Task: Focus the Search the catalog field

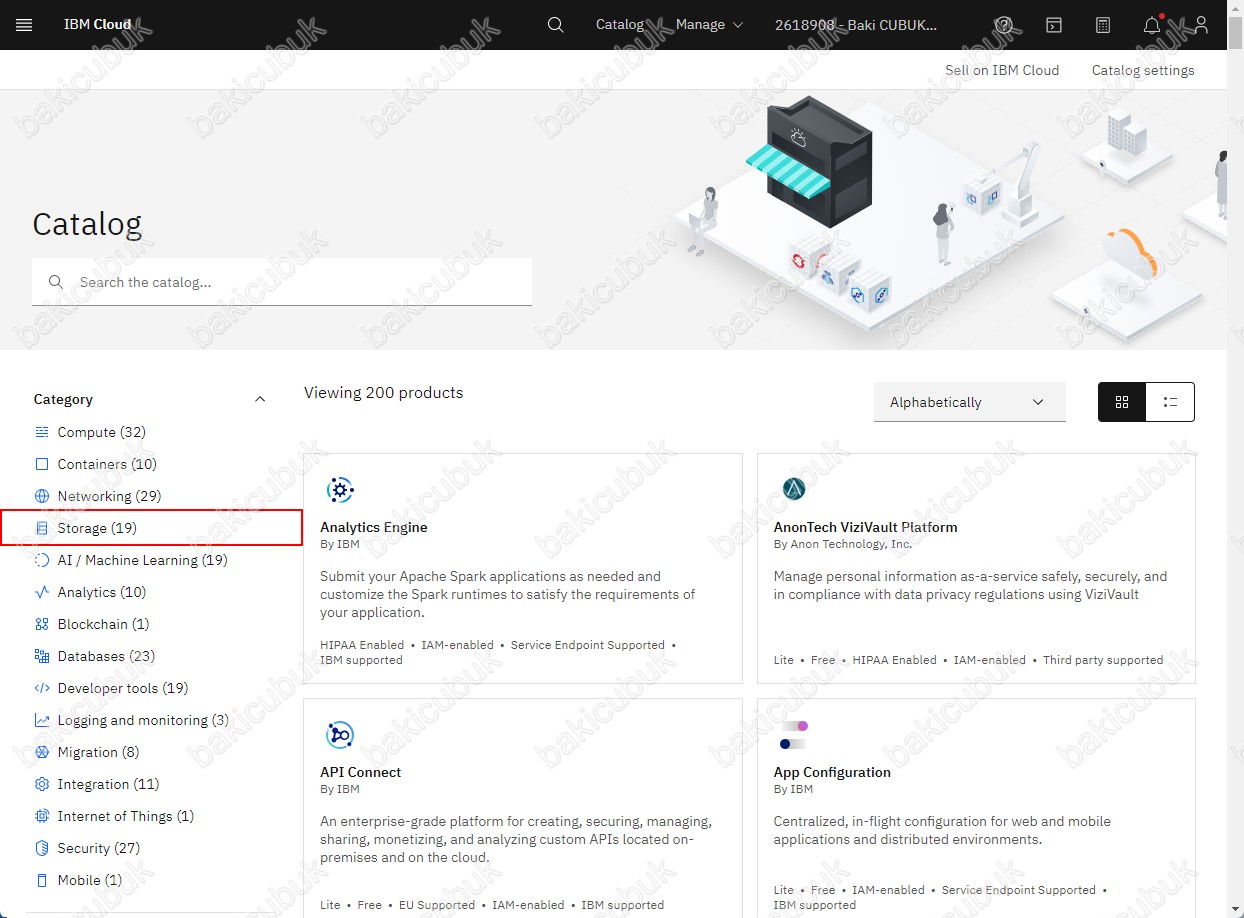Action: click(x=282, y=282)
